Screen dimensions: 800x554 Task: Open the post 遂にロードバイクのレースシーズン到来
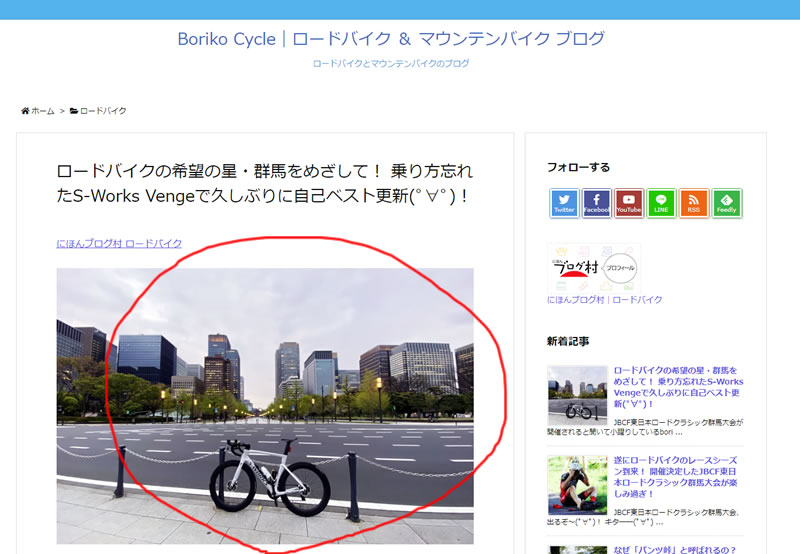[675, 477]
